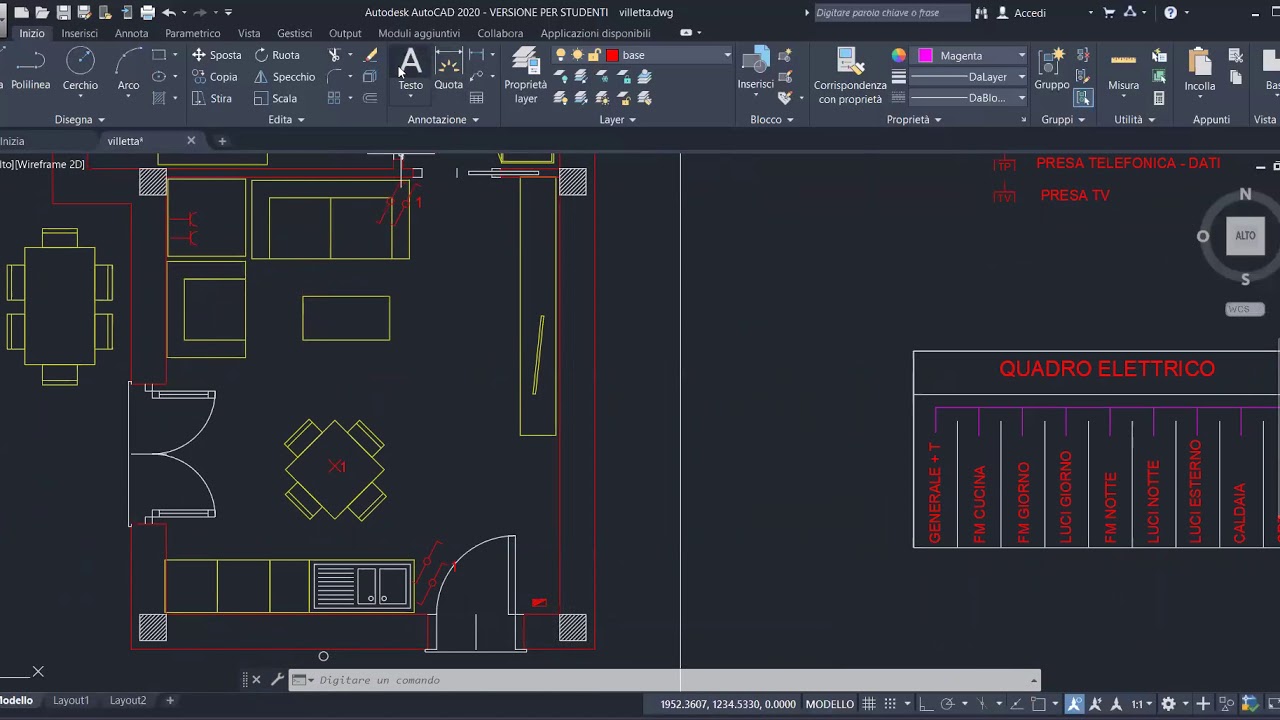Screen dimensions: 1280x720
Task: Expand the Utilità panel
Action: (1134, 119)
